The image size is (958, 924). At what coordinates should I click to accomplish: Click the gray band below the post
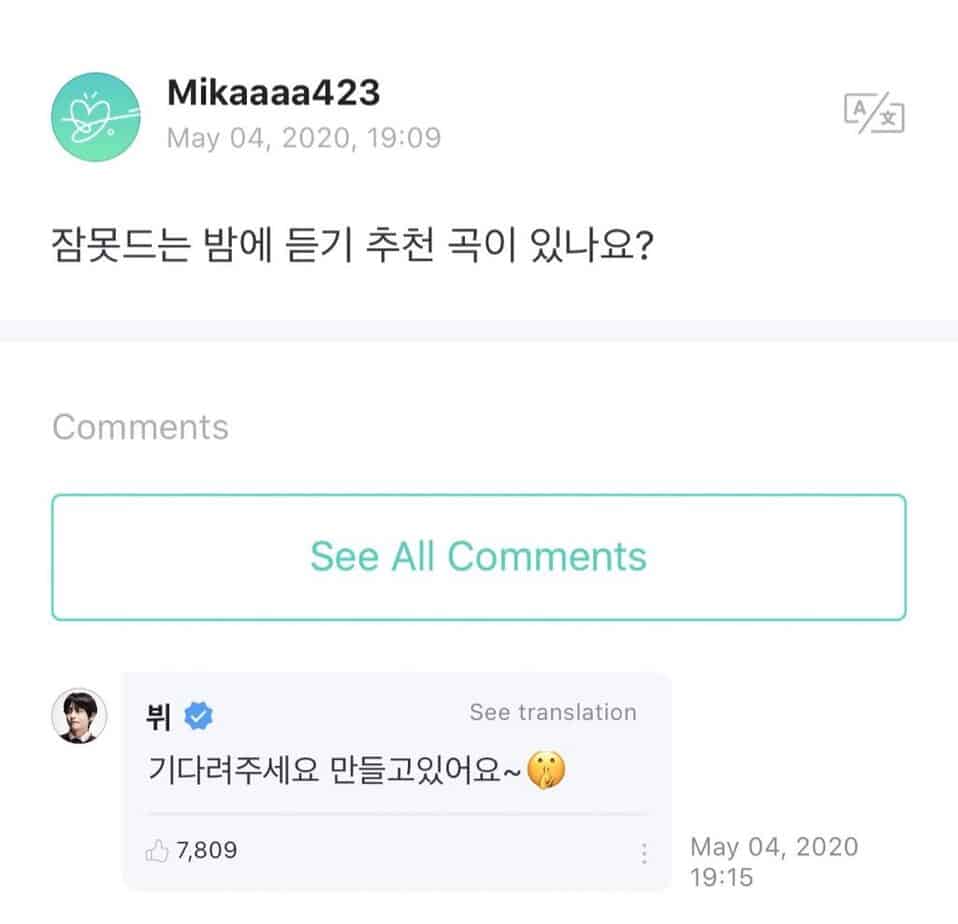click(x=479, y=331)
